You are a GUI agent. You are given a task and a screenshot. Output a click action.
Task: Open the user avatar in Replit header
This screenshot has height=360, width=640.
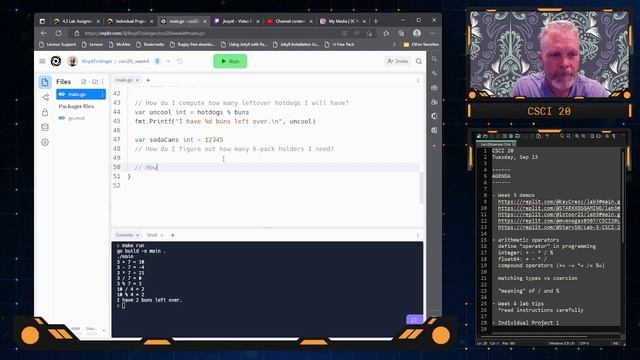click(73, 61)
